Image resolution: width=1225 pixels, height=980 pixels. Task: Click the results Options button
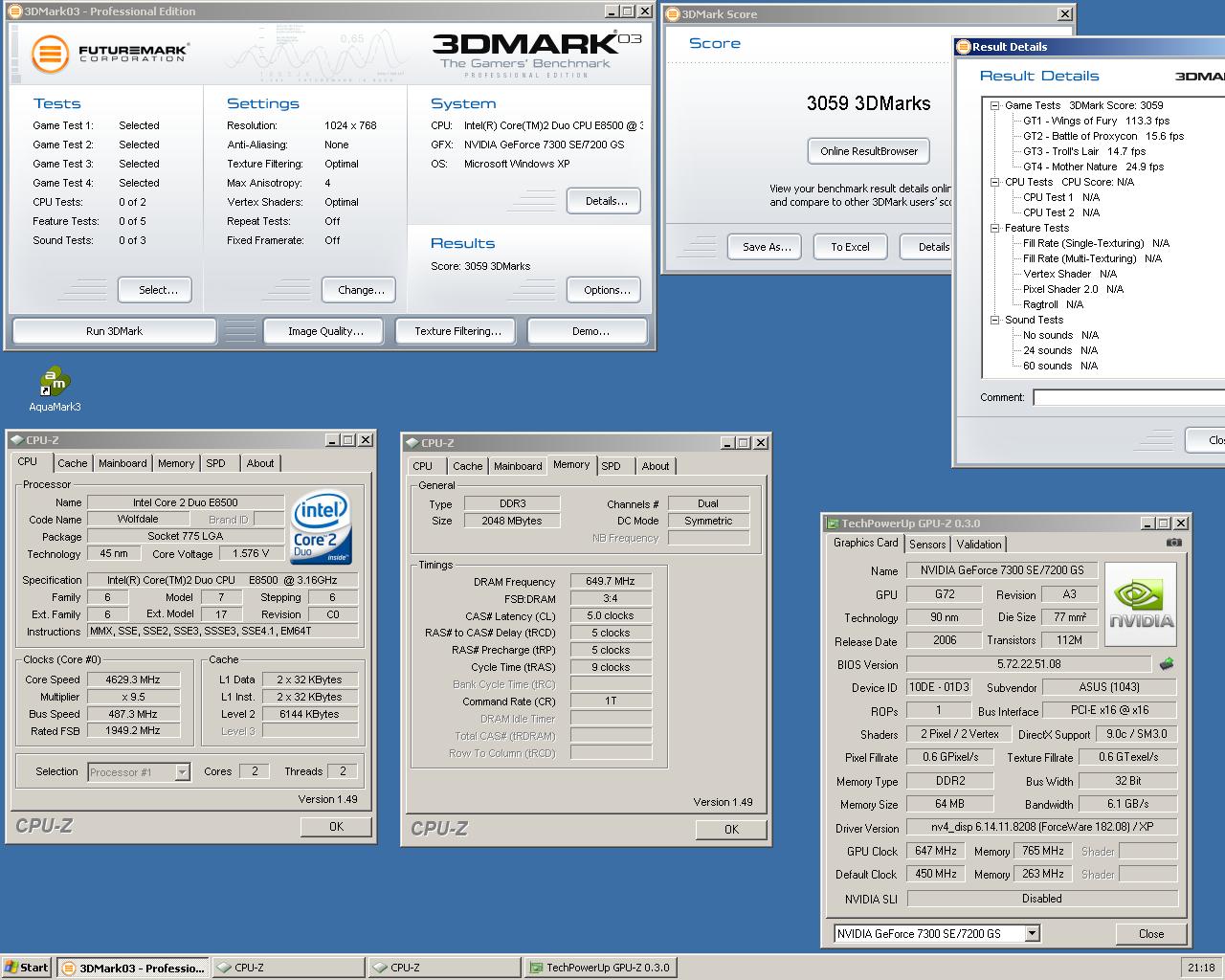(x=606, y=290)
